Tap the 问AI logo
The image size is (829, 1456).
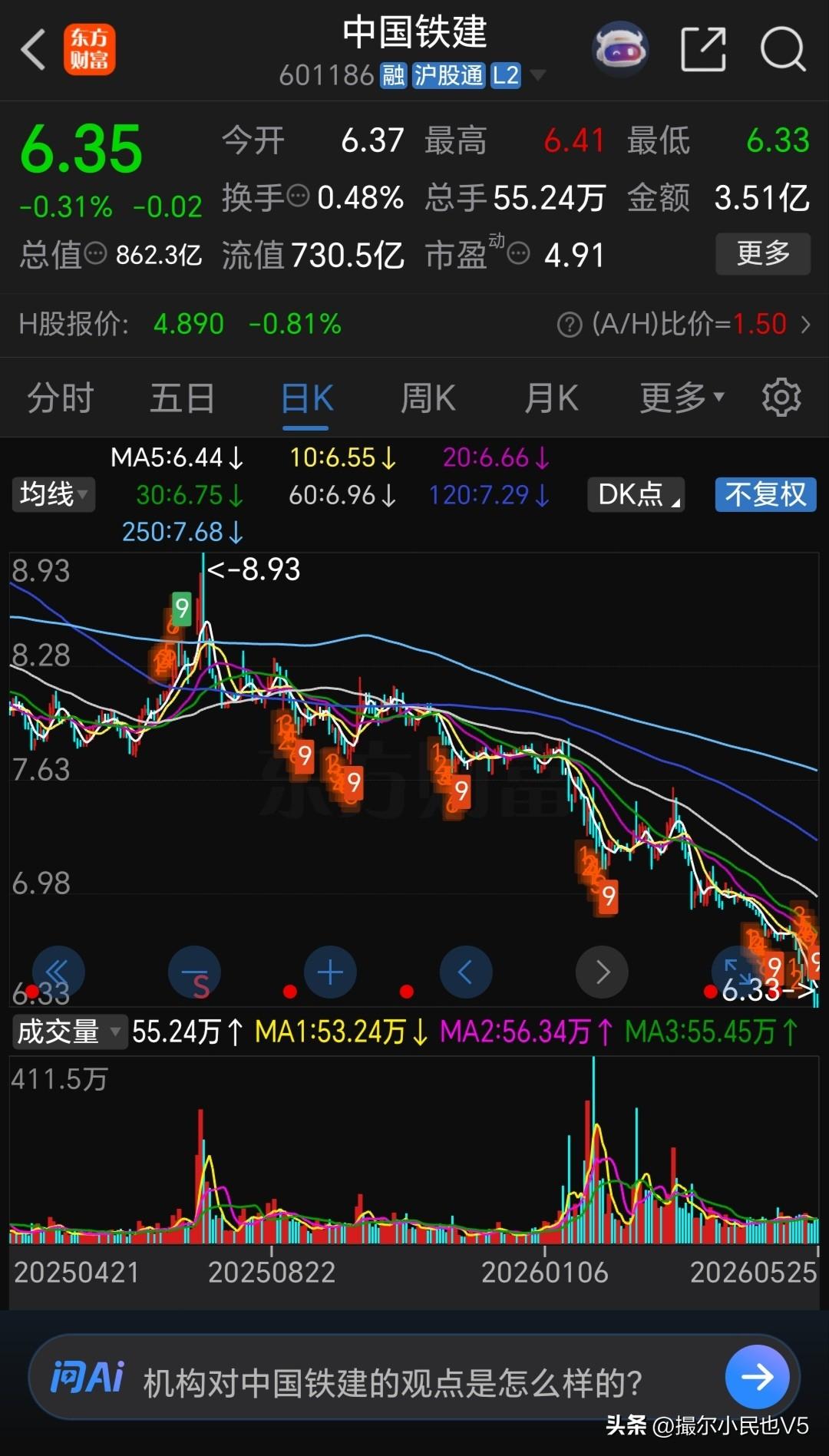point(87,1377)
